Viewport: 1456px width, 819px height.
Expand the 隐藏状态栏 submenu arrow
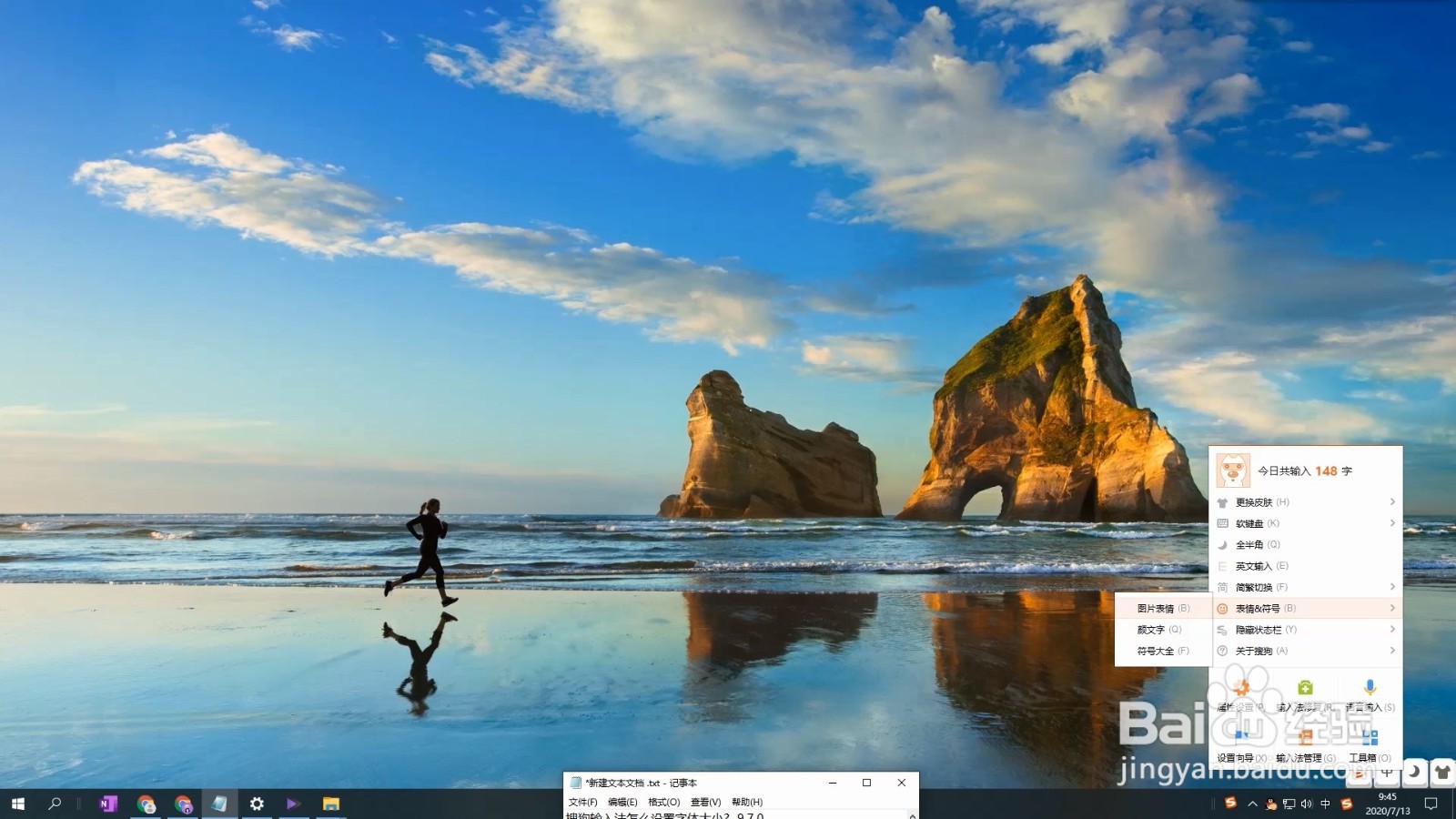point(1392,629)
